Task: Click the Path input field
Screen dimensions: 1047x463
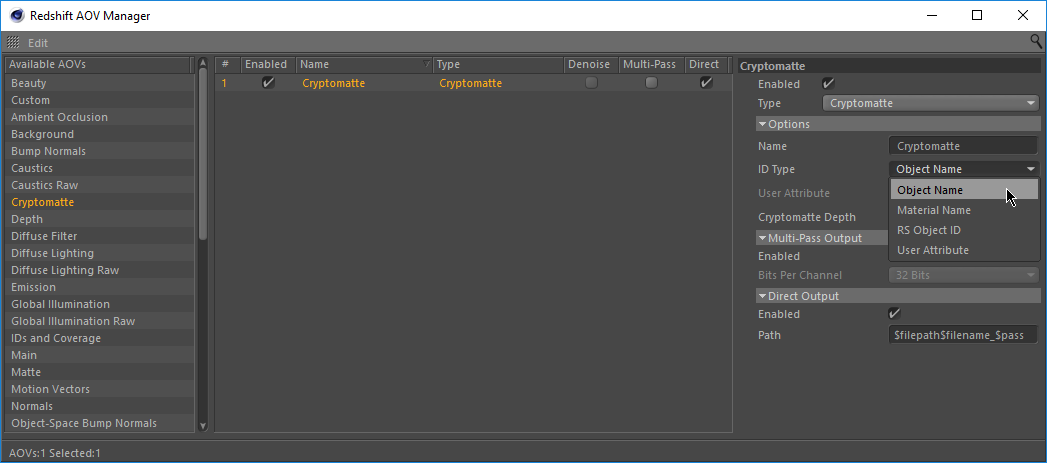Action: click(x=963, y=335)
